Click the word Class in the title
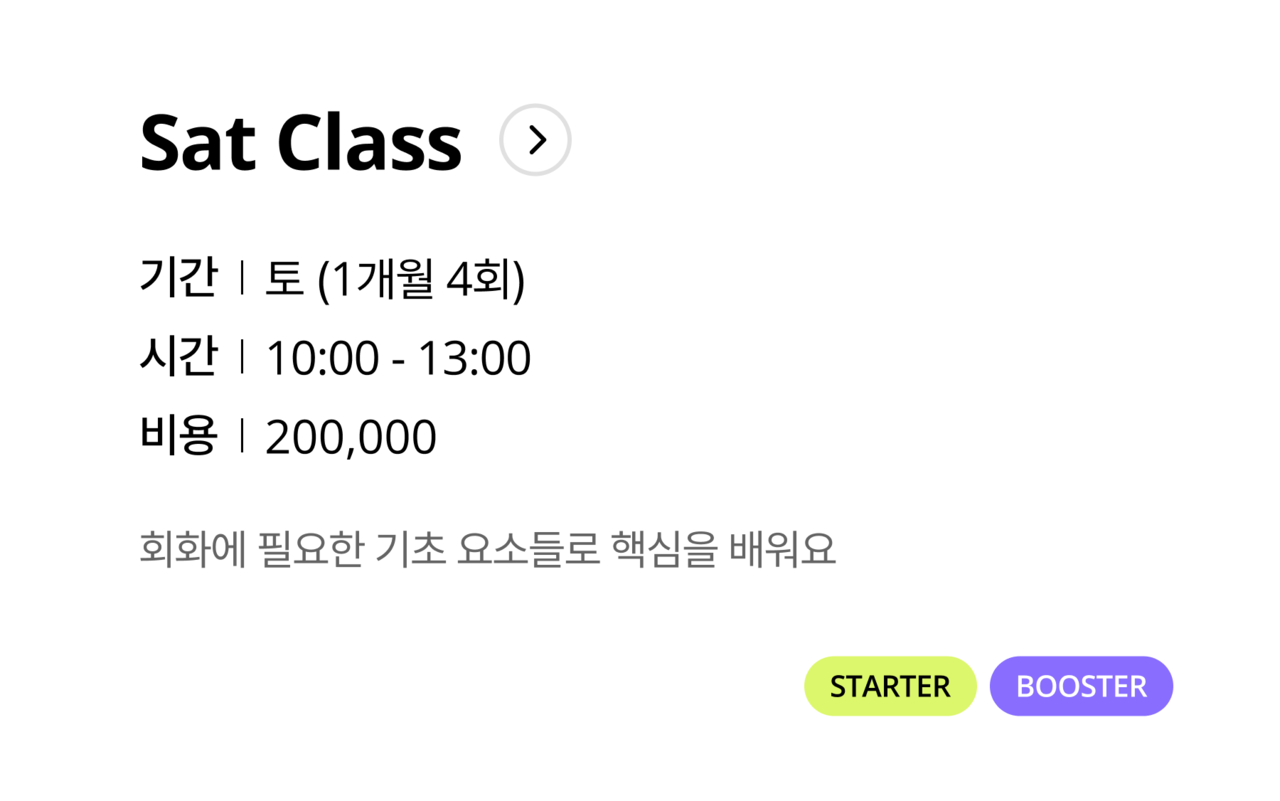 (x=369, y=142)
